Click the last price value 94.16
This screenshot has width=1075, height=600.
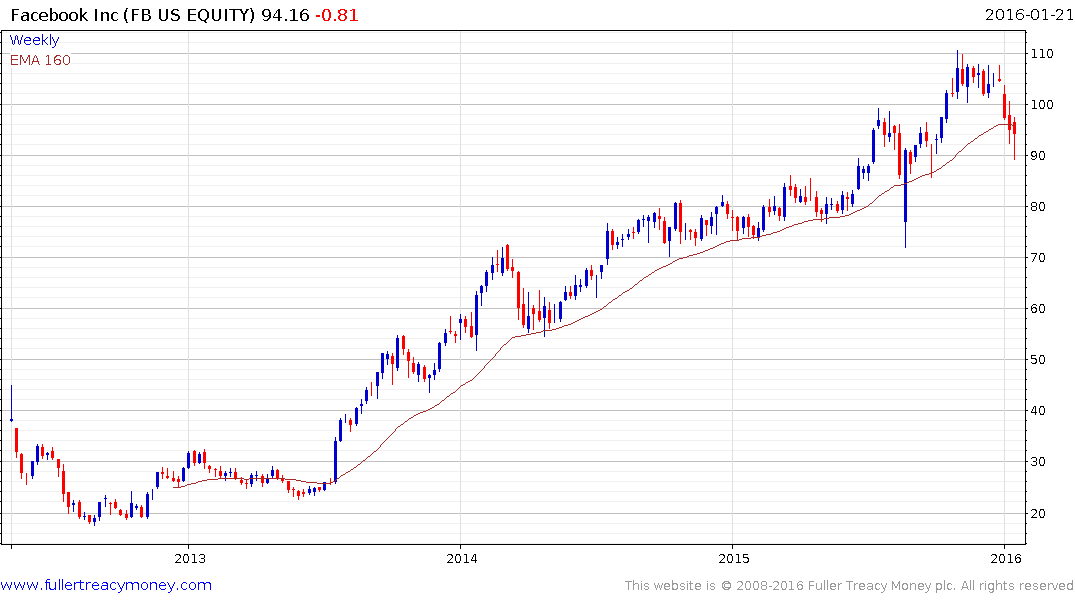pyautogui.click(x=285, y=15)
